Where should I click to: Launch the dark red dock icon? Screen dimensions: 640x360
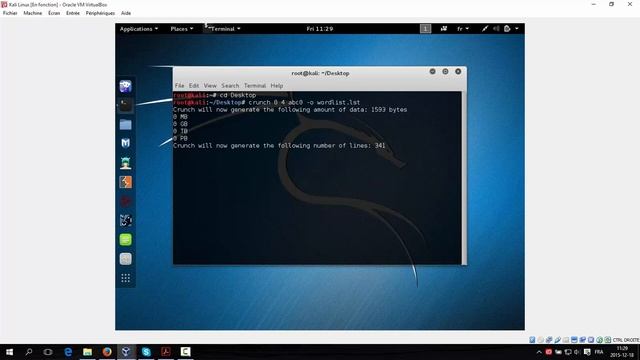[126, 201]
